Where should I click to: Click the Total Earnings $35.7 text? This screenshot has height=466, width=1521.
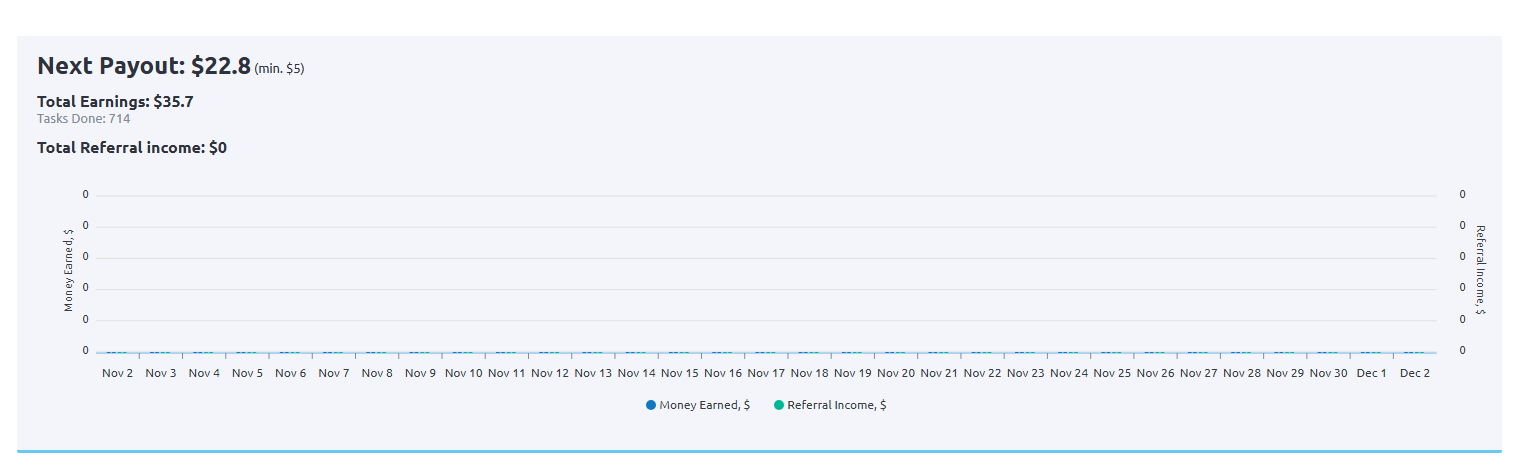pos(115,101)
